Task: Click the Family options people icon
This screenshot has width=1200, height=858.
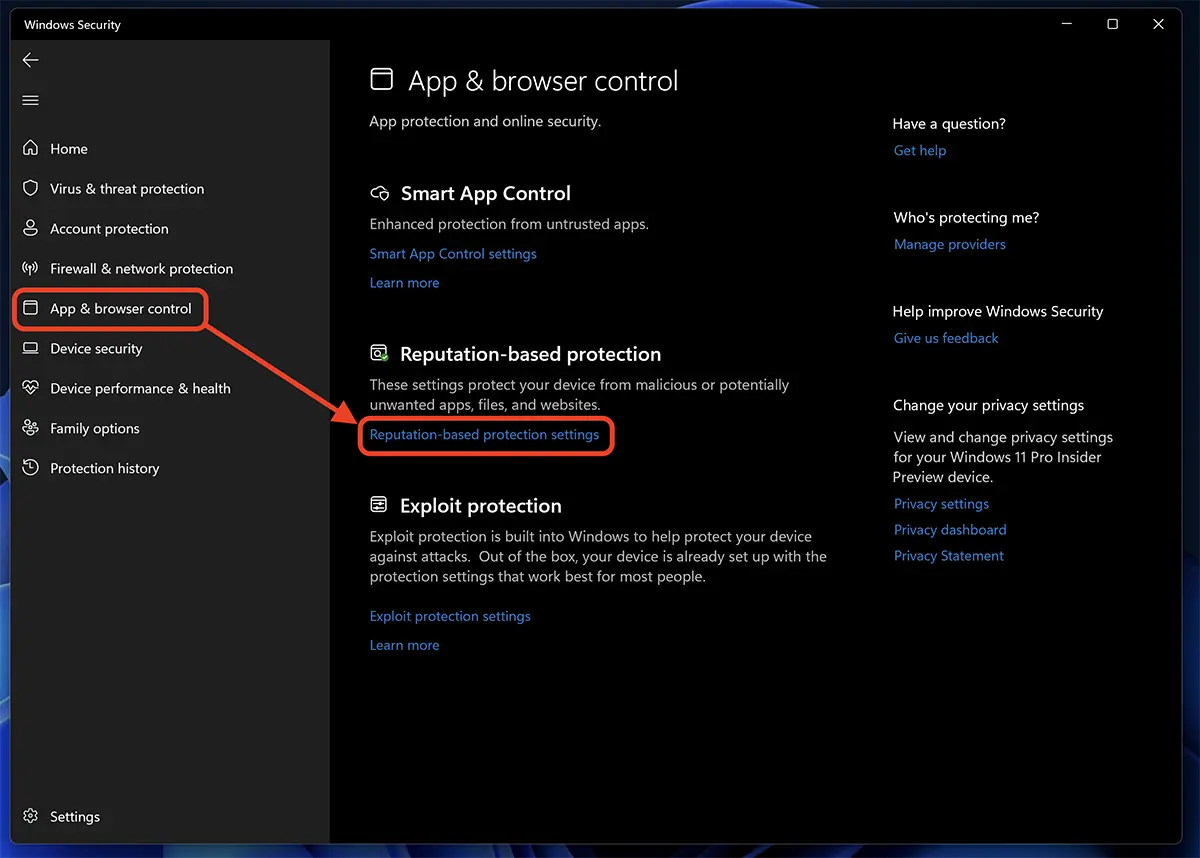Action: [x=31, y=428]
